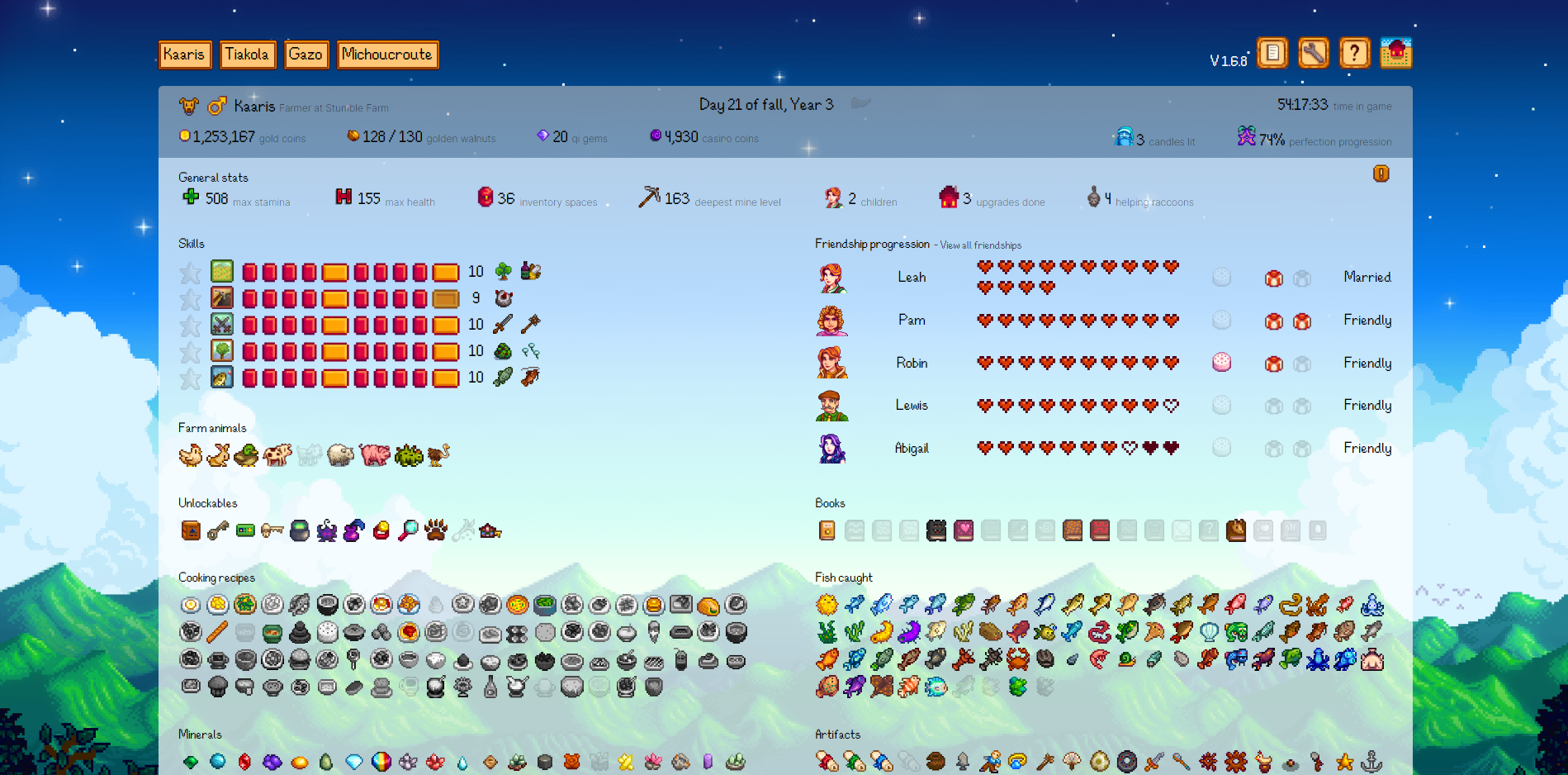This screenshot has height=775, width=1568.
Task: Click Pam's portrait
Action: click(x=832, y=321)
